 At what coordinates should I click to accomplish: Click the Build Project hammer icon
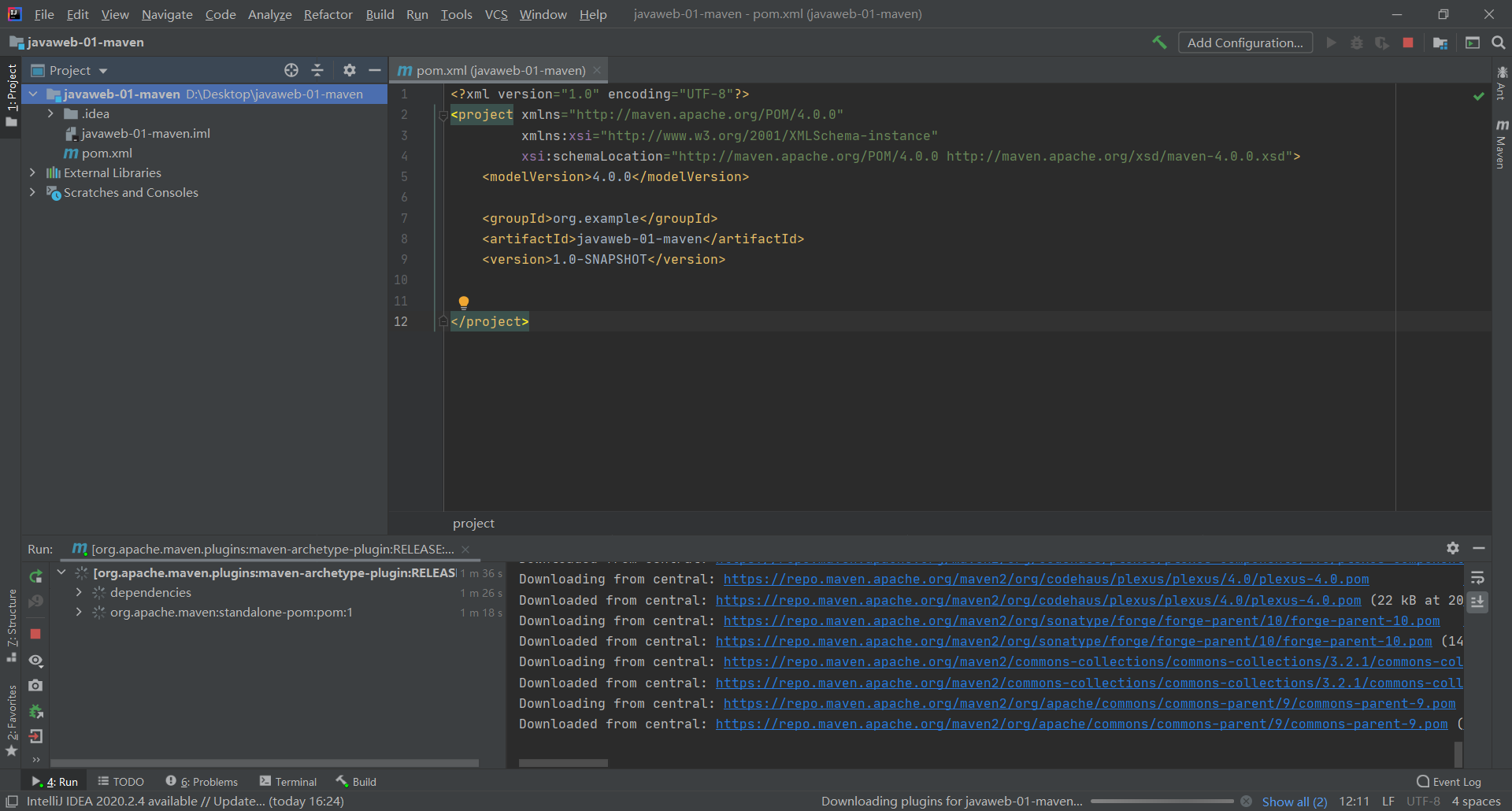tap(1159, 43)
